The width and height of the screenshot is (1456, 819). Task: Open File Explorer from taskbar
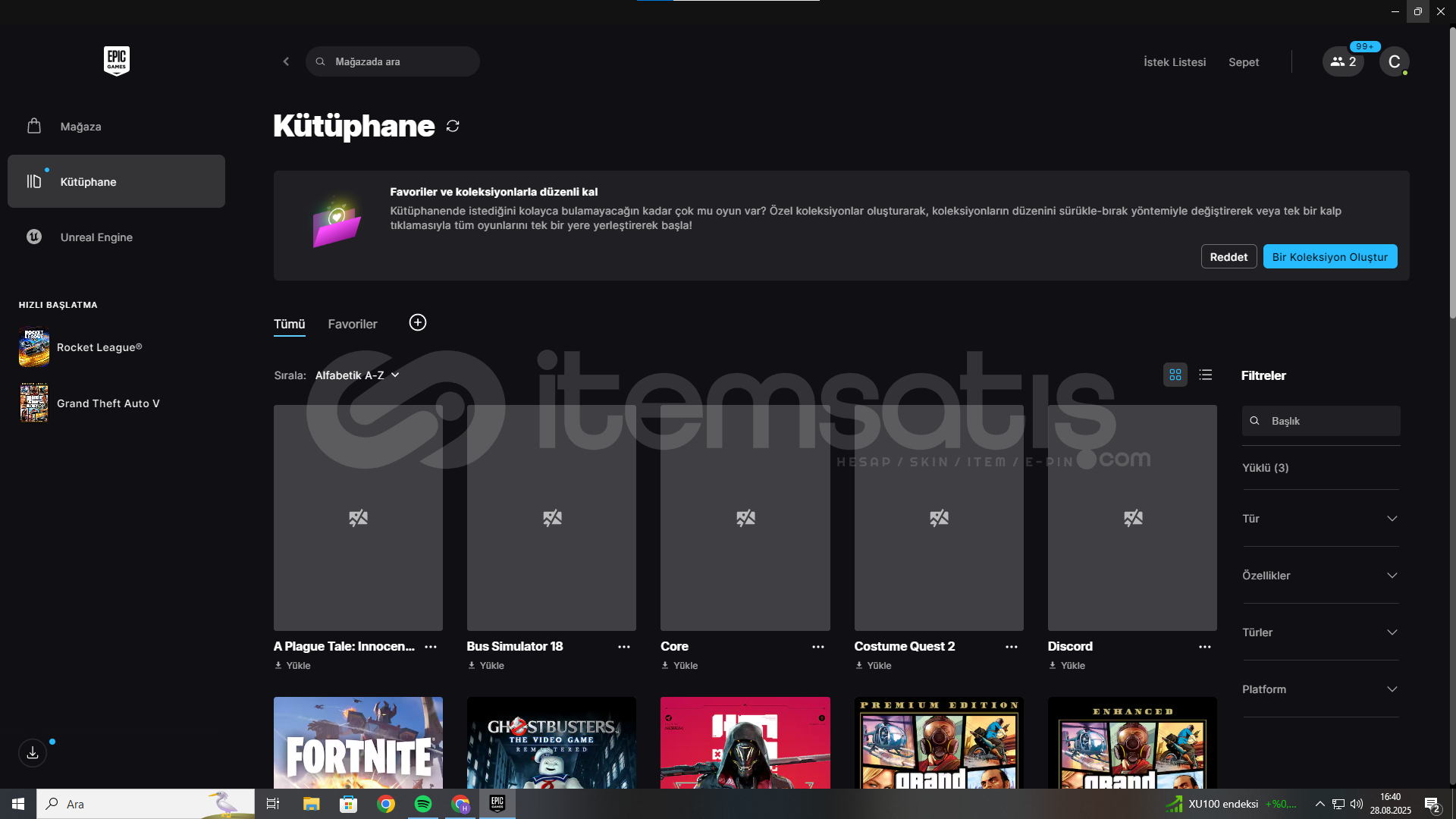tap(311, 804)
